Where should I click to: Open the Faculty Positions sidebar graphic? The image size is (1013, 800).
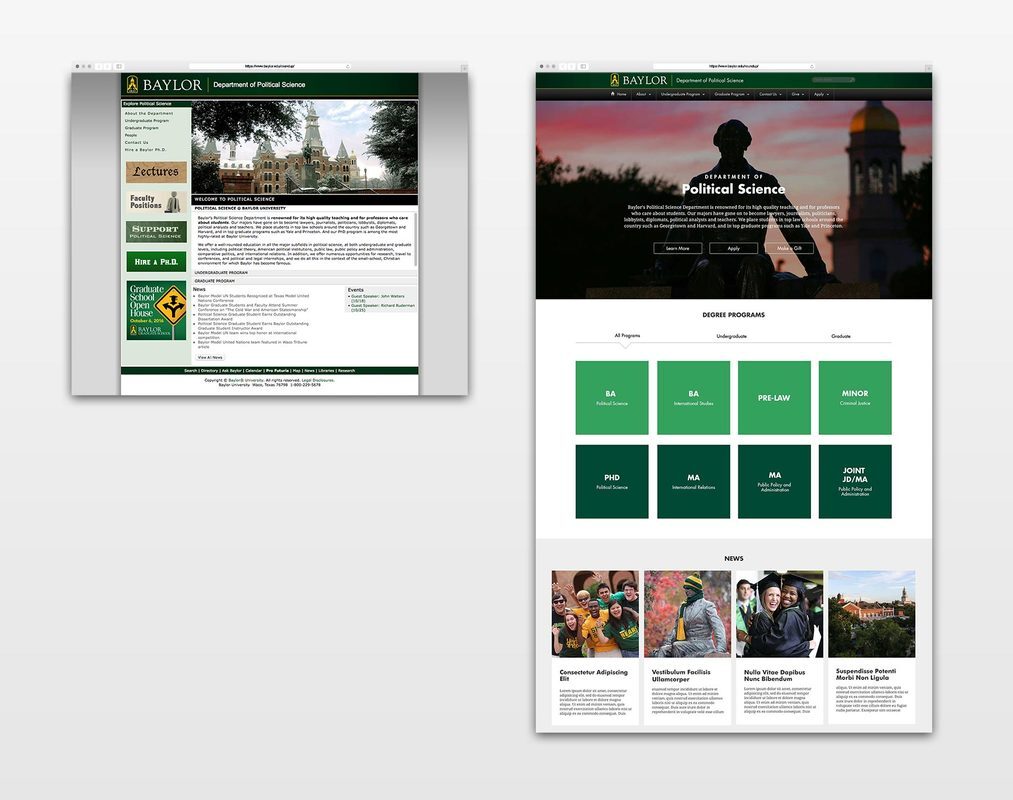(x=156, y=202)
